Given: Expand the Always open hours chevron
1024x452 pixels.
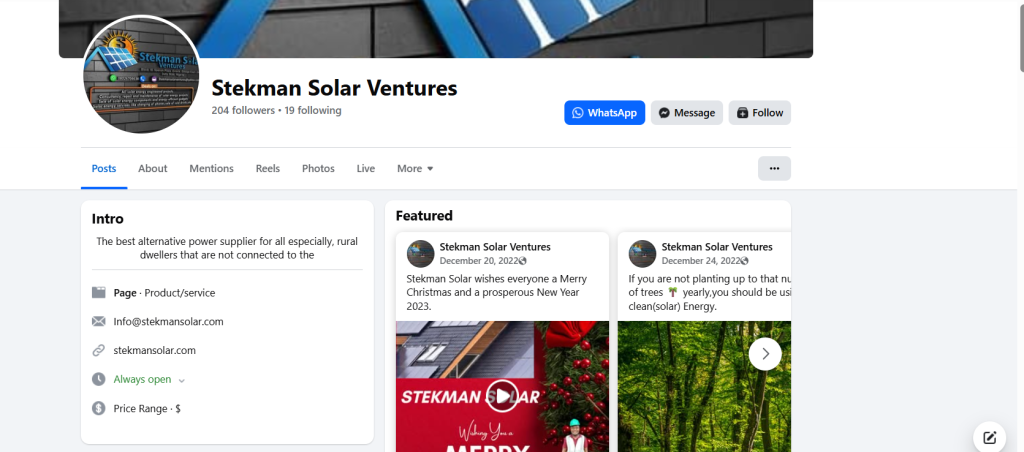Looking at the screenshot, I should [182, 380].
